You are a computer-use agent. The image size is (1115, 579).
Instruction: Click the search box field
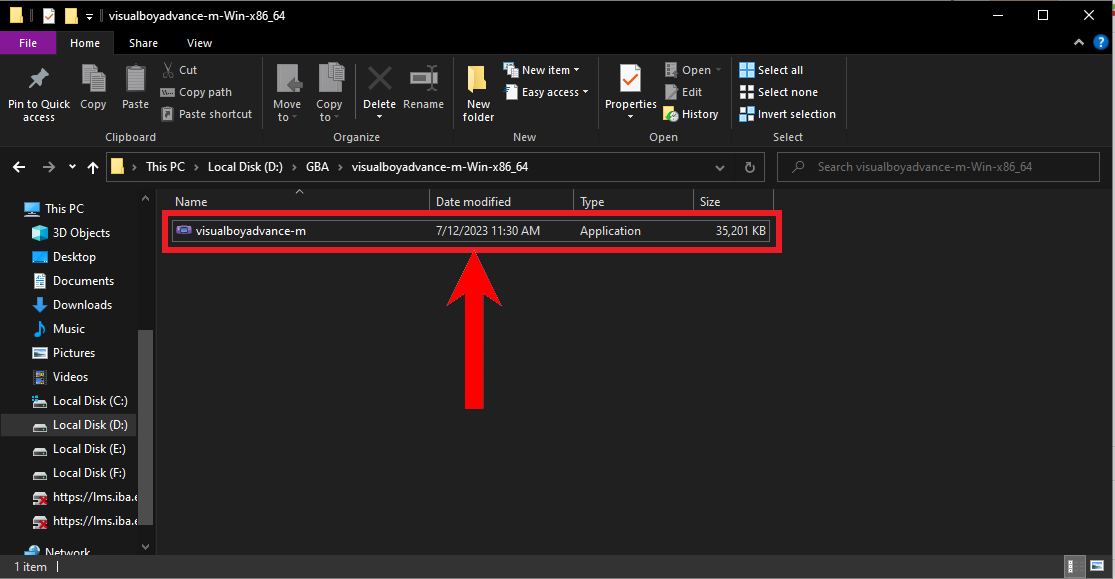(x=938, y=167)
